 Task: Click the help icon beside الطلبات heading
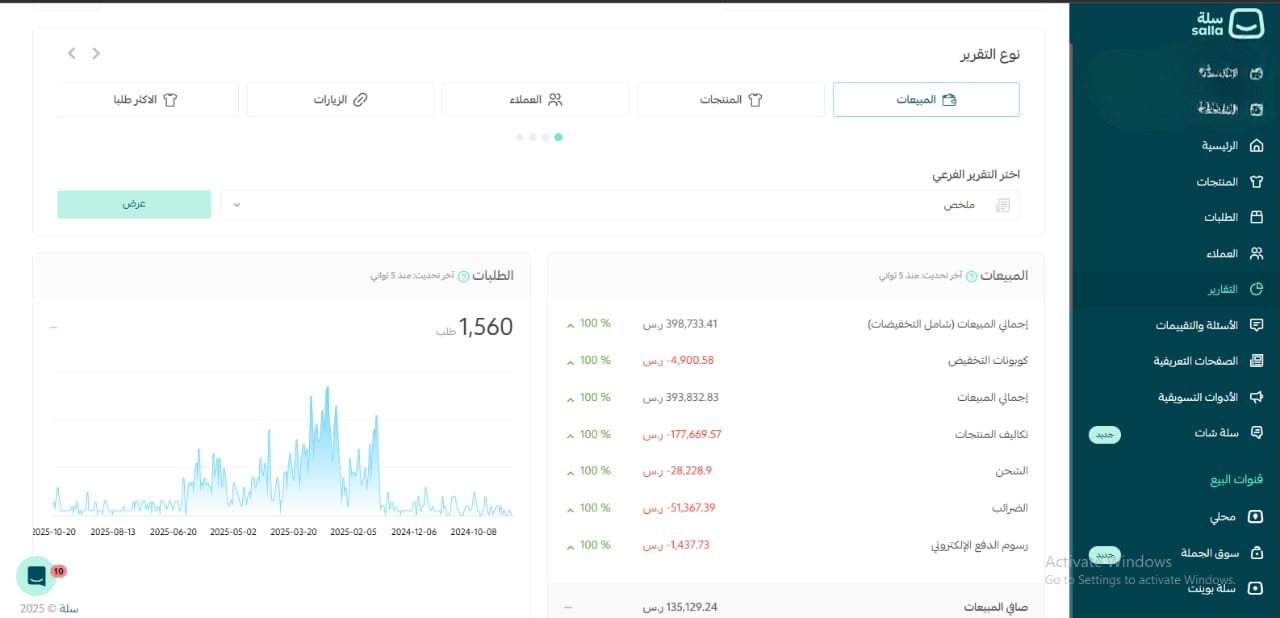point(463,276)
